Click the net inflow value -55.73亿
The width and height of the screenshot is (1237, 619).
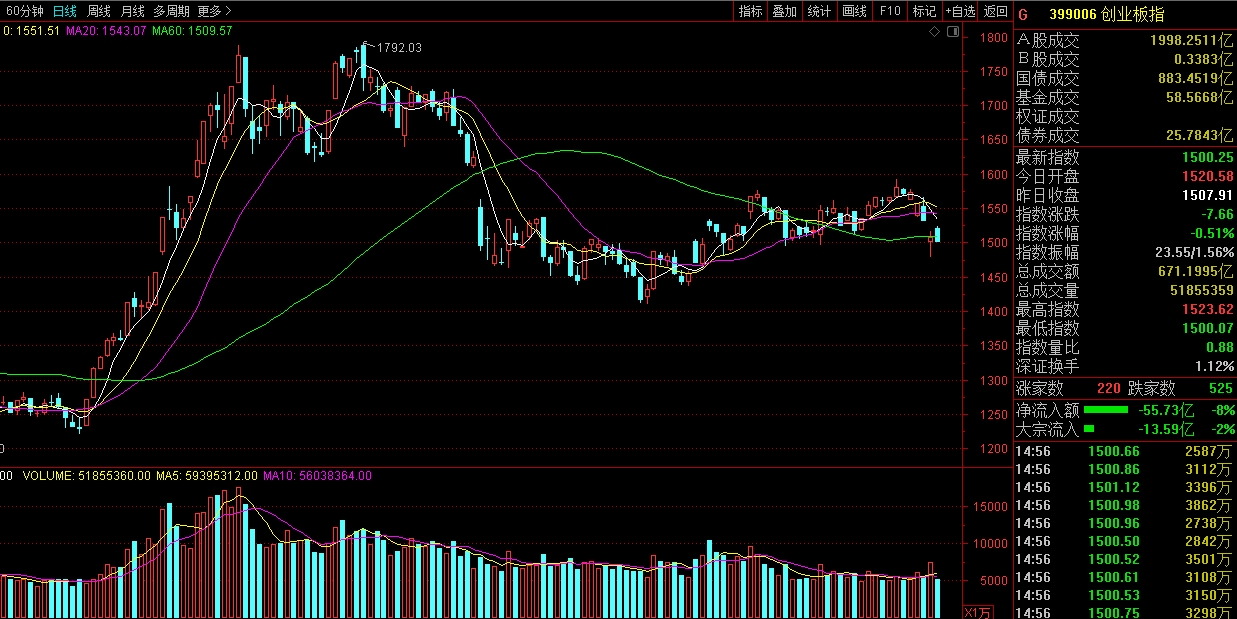coord(1167,410)
